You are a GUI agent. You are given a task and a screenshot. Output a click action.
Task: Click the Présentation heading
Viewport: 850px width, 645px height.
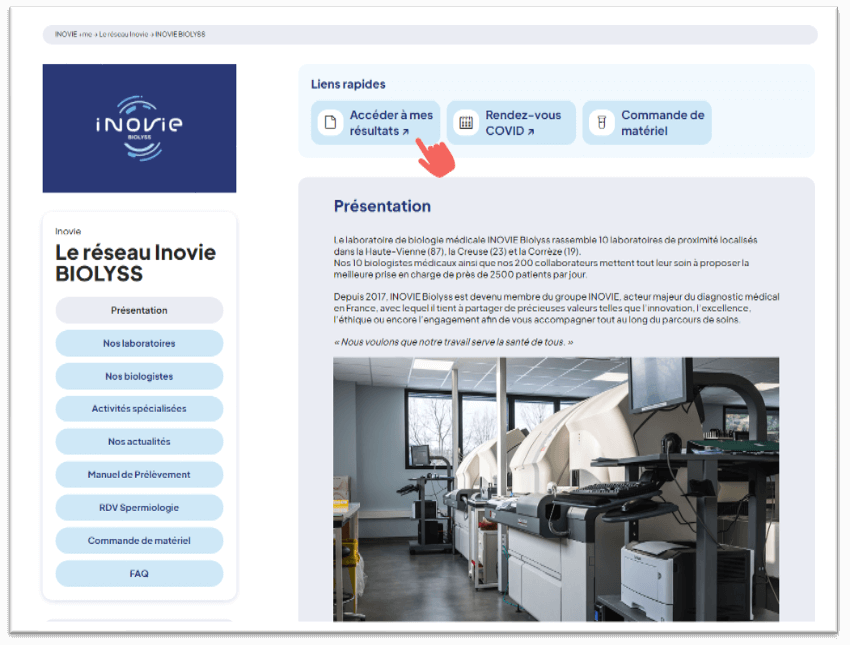pyautogui.click(x=382, y=206)
